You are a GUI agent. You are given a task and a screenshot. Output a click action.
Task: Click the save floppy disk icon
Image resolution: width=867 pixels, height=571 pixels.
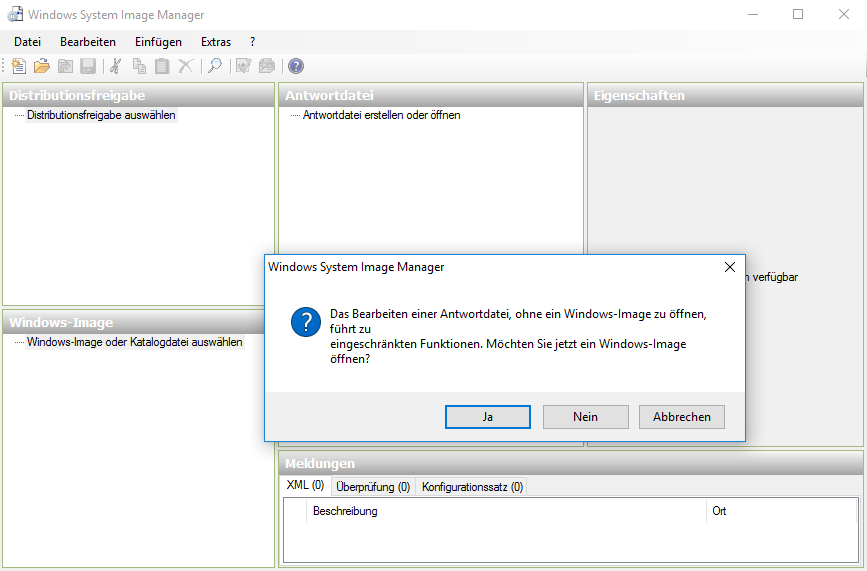(88, 66)
